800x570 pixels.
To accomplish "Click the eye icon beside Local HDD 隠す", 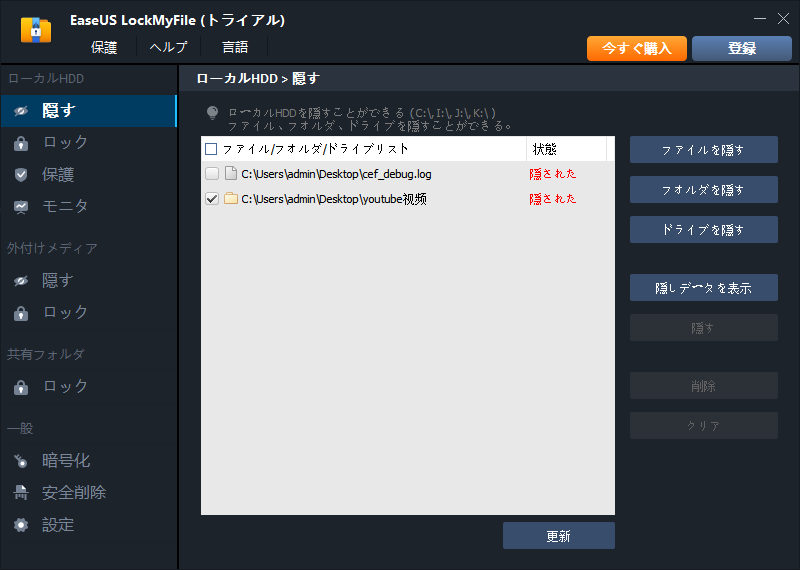I will [21, 111].
